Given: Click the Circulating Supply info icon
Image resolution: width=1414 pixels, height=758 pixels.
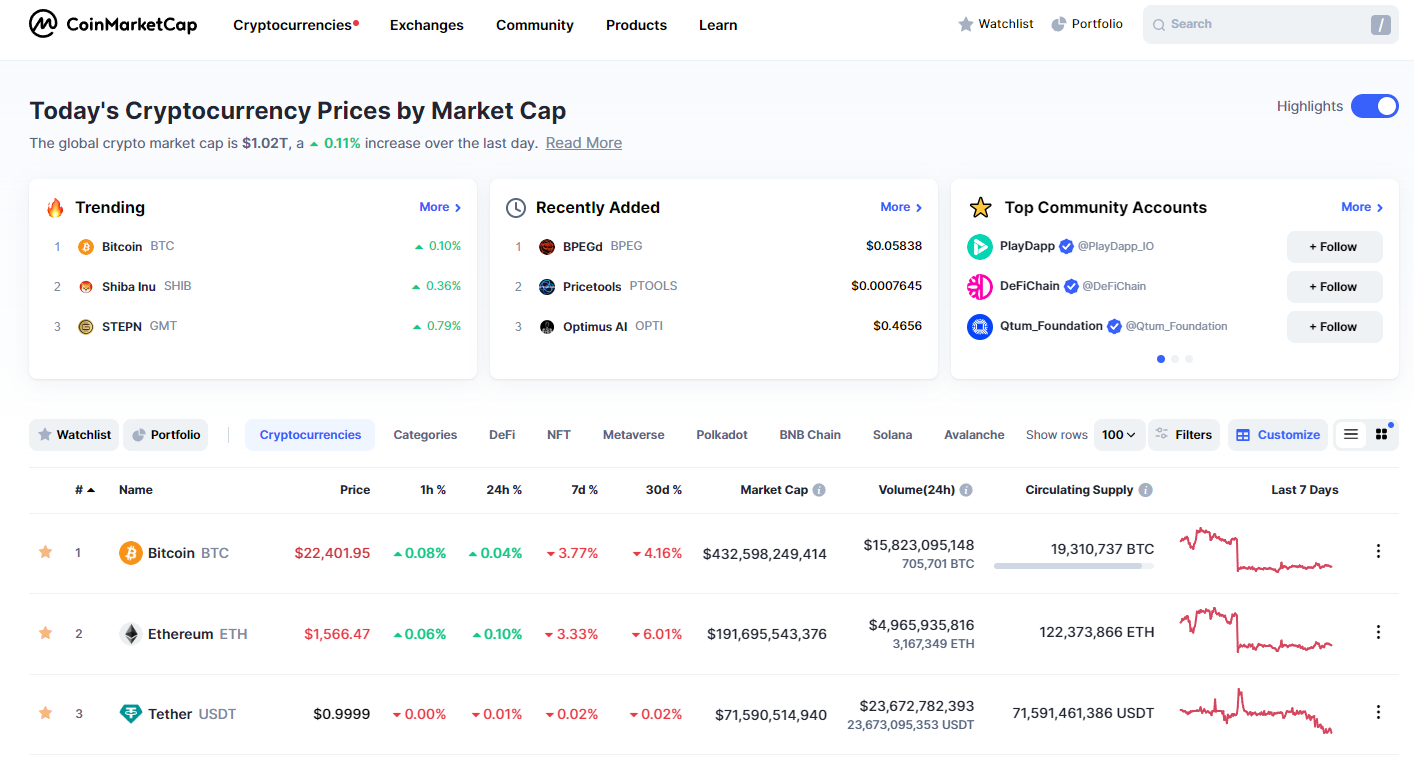Looking at the screenshot, I should [x=1146, y=490].
